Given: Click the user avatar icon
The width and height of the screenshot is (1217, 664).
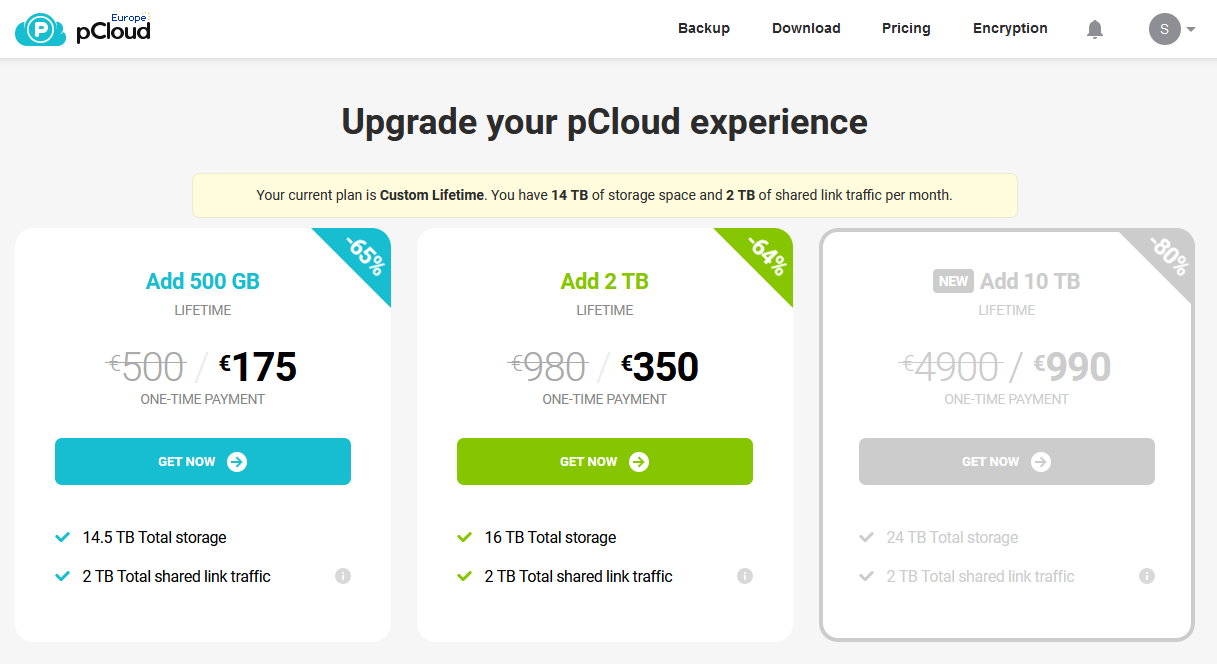Looking at the screenshot, I should pyautogui.click(x=1165, y=29).
